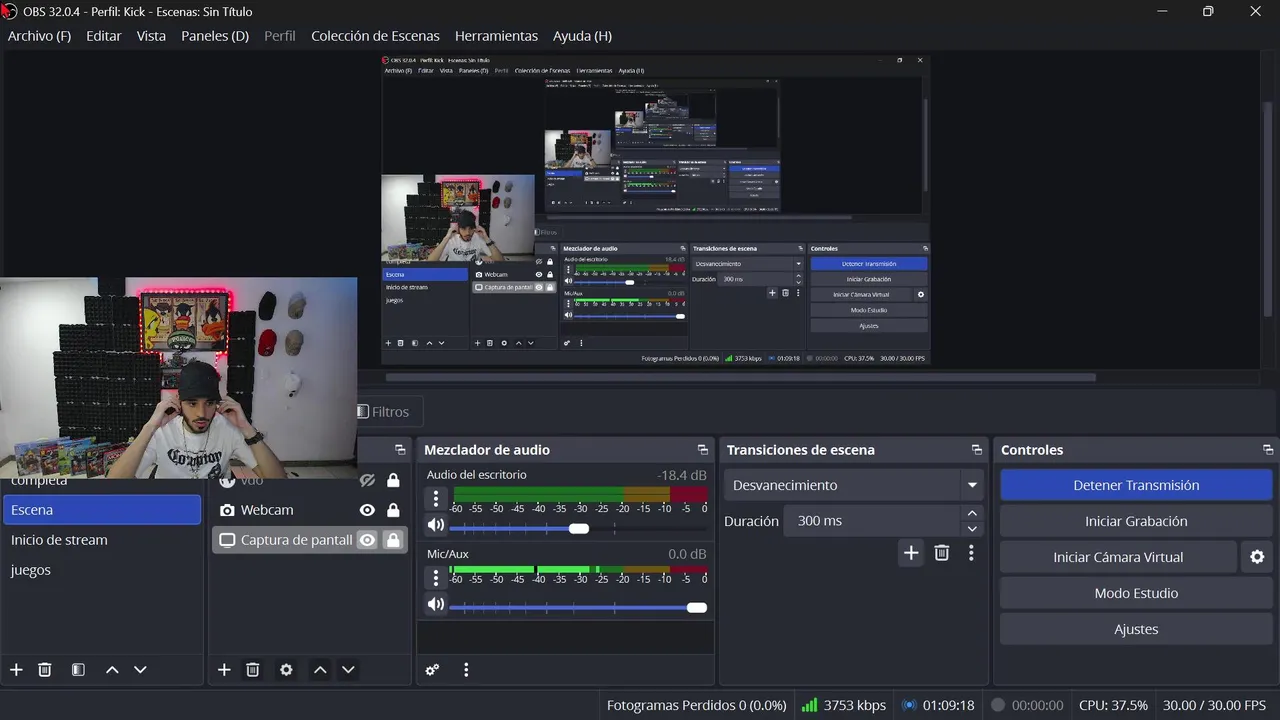This screenshot has height=720, width=1280.
Task: Toggle Captura de pantalla lock
Action: 393,540
